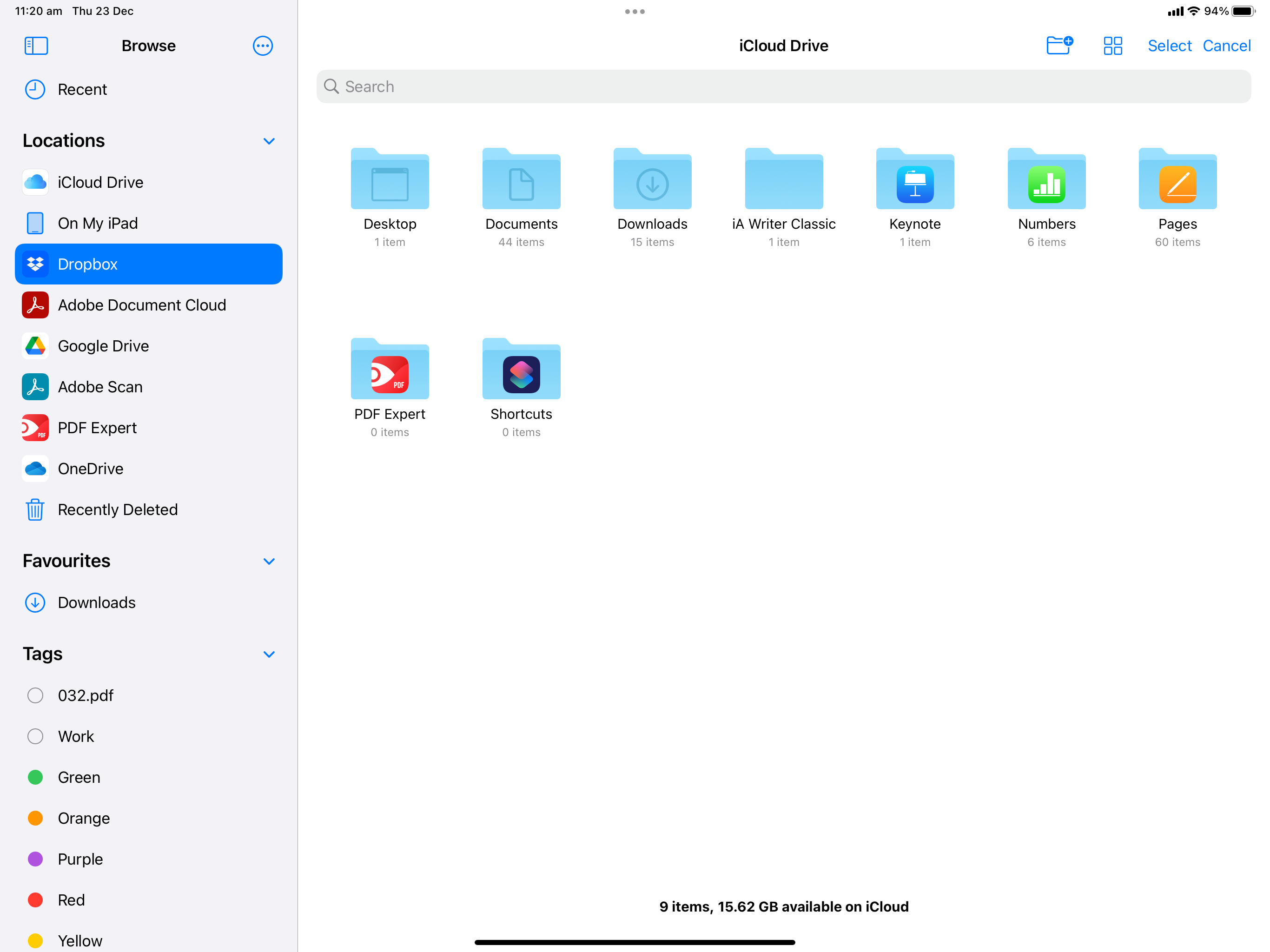The height and width of the screenshot is (952, 1270).
Task: Collapse the Favourites section chevron
Action: coord(269,561)
